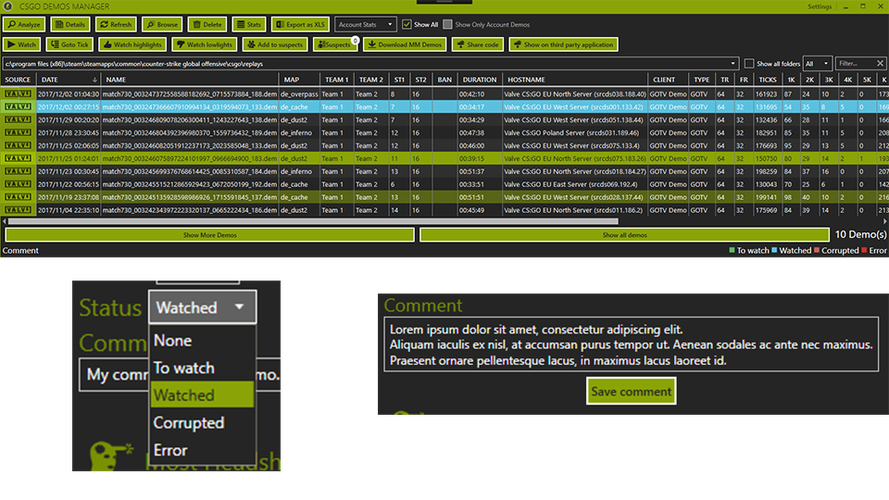Clear the filter with the X

[880, 63]
